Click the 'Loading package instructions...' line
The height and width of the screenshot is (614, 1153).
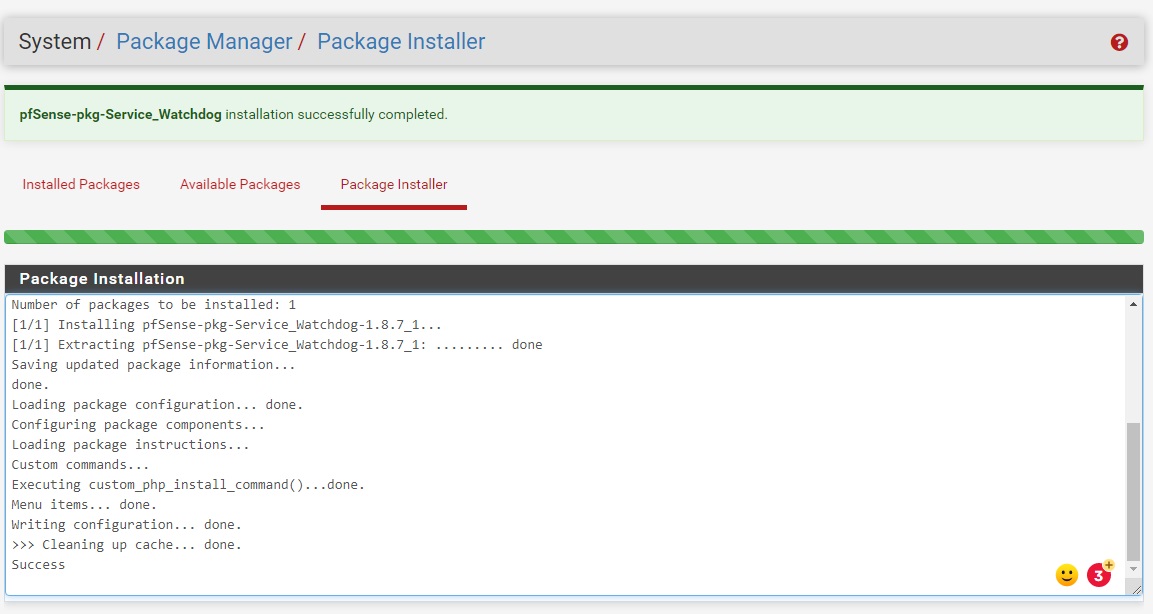tap(130, 445)
